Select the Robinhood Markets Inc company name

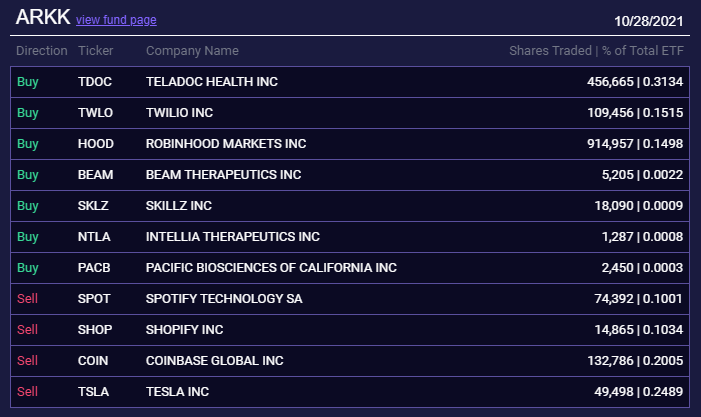(226, 143)
